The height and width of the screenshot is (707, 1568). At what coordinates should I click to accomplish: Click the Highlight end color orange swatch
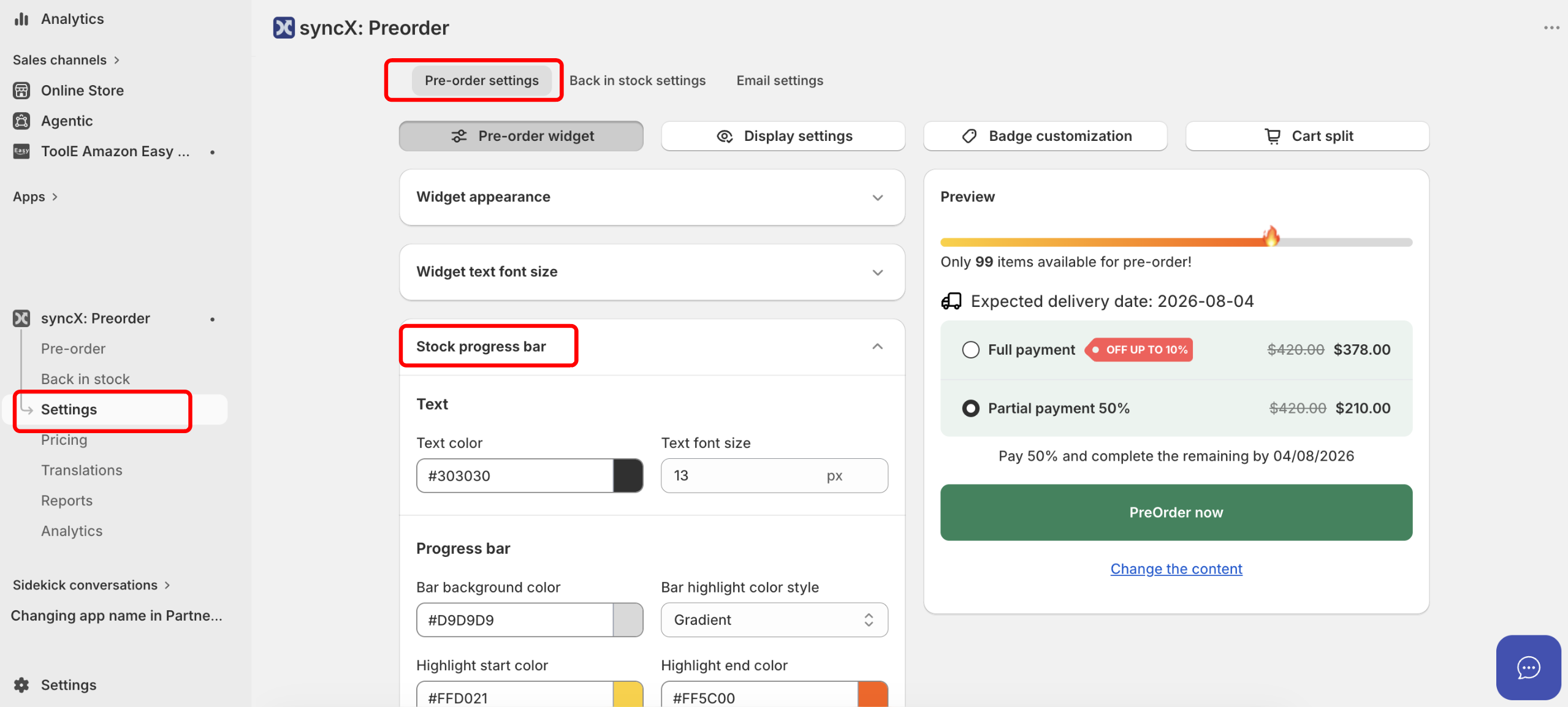[873, 695]
